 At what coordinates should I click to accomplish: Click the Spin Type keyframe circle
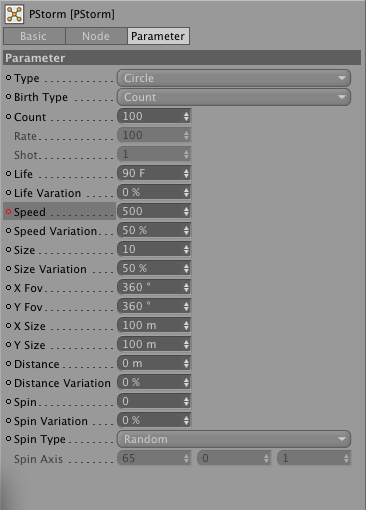point(9,439)
